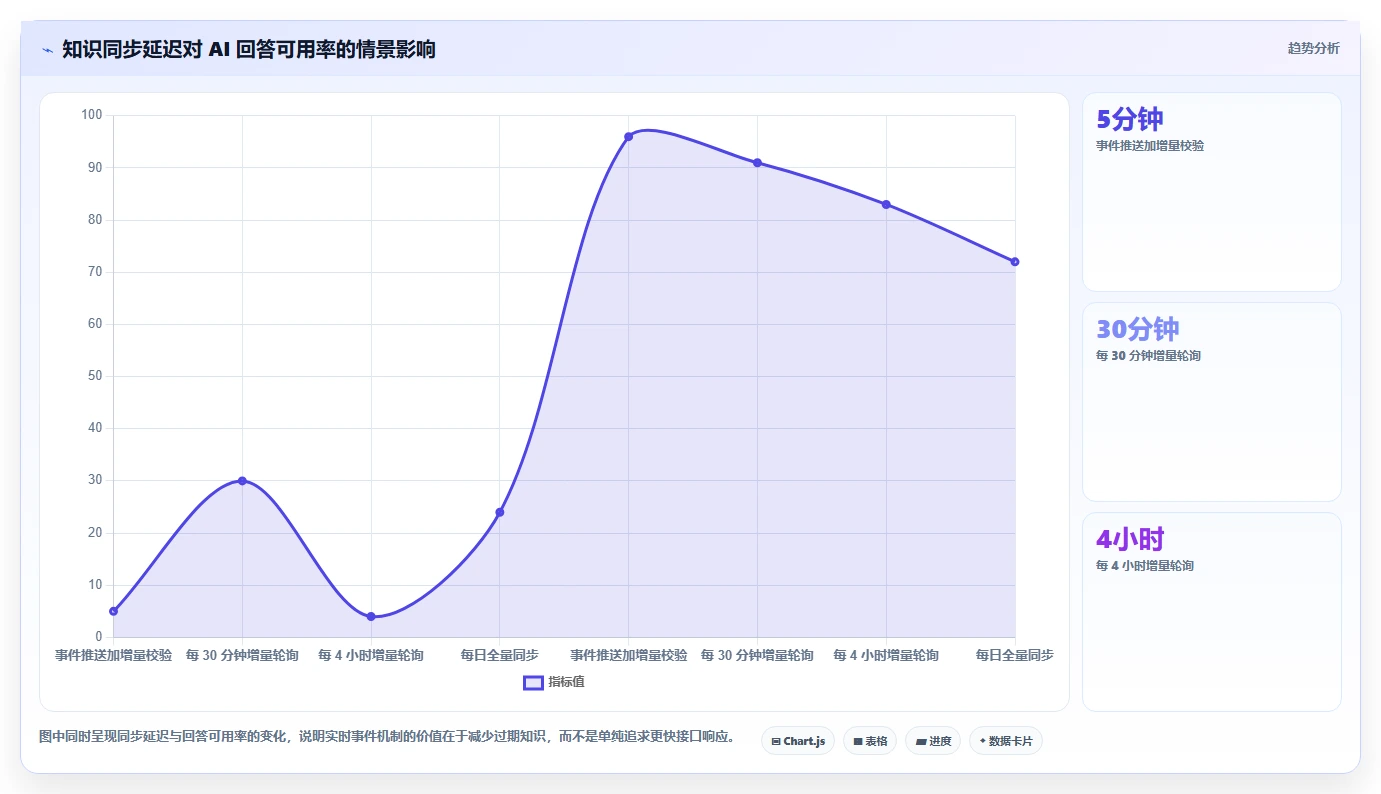Click 每 30 分钟增量轮询 subtitle in the 30分钟 card
The height and width of the screenshot is (794, 1381).
(1148, 356)
